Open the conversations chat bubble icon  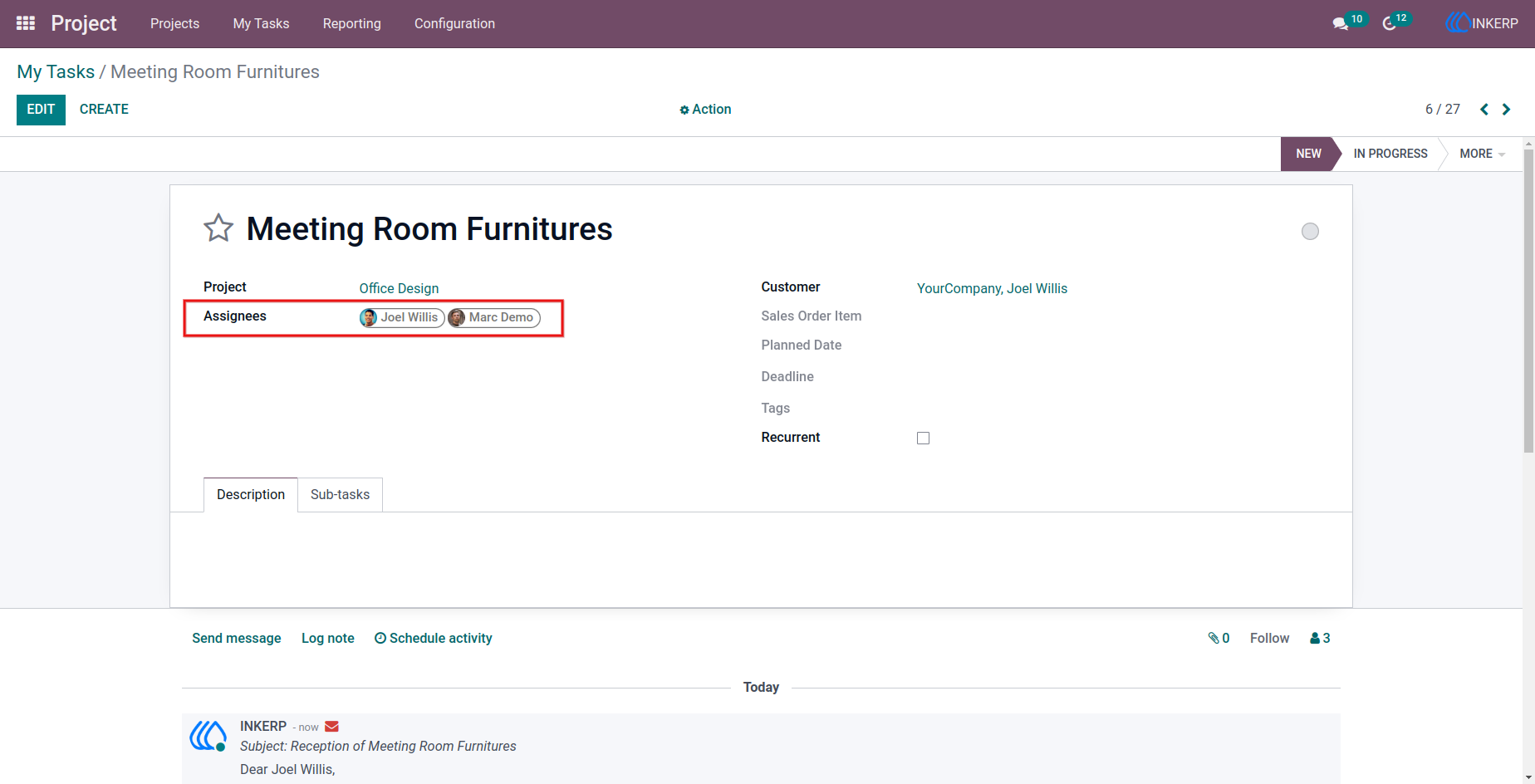(x=1340, y=24)
